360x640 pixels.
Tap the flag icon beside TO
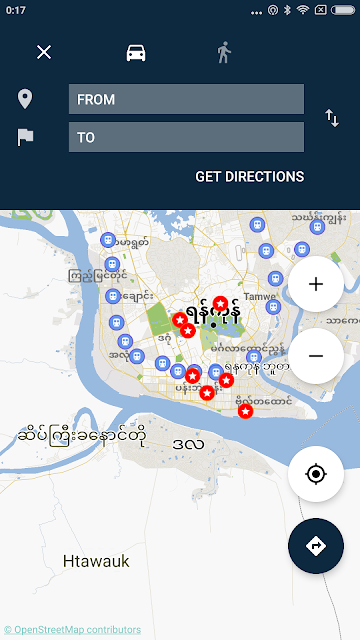(x=25, y=137)
